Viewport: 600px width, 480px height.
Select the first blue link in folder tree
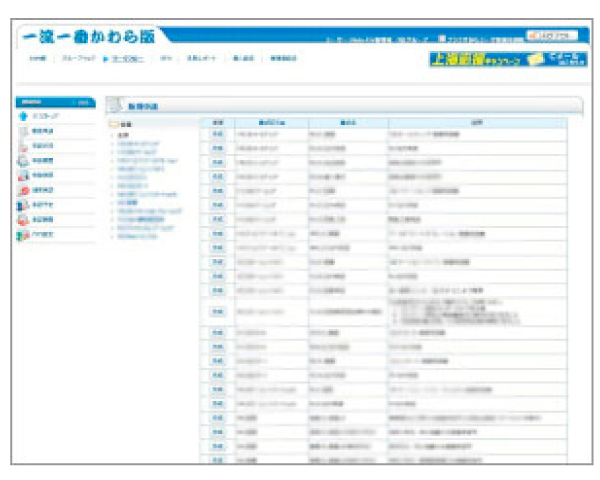pos(136,143)
